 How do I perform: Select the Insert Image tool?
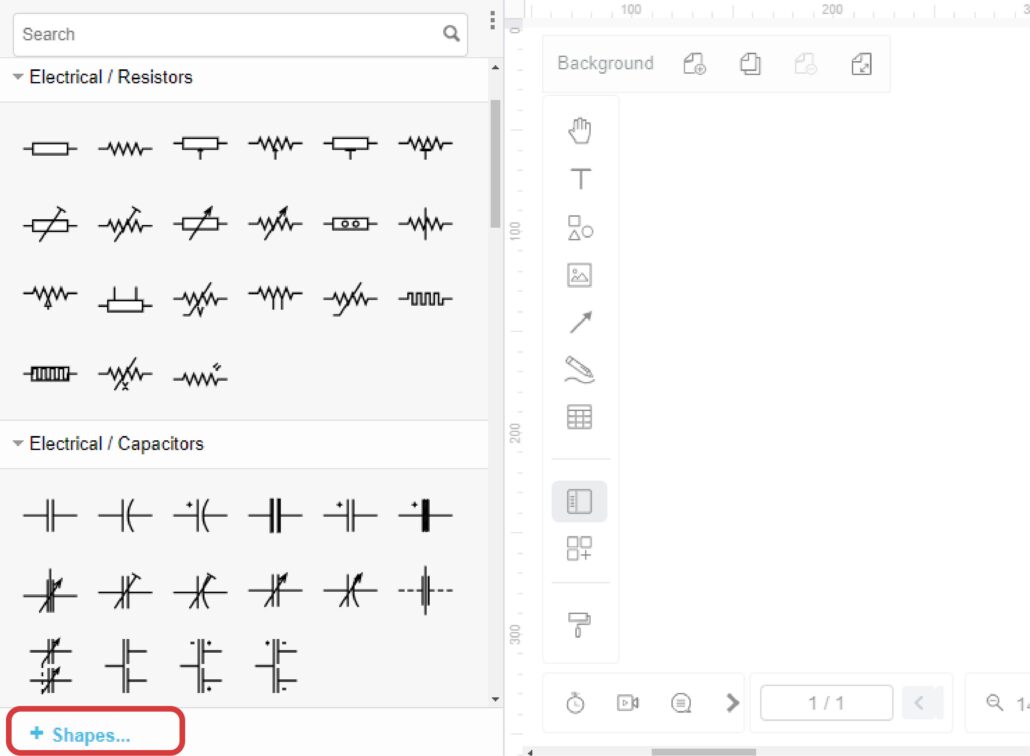(581, 275)
